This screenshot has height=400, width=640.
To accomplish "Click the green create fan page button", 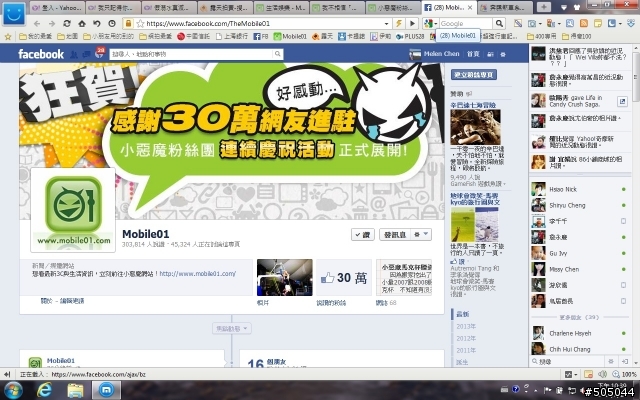I will coord(473,75).
